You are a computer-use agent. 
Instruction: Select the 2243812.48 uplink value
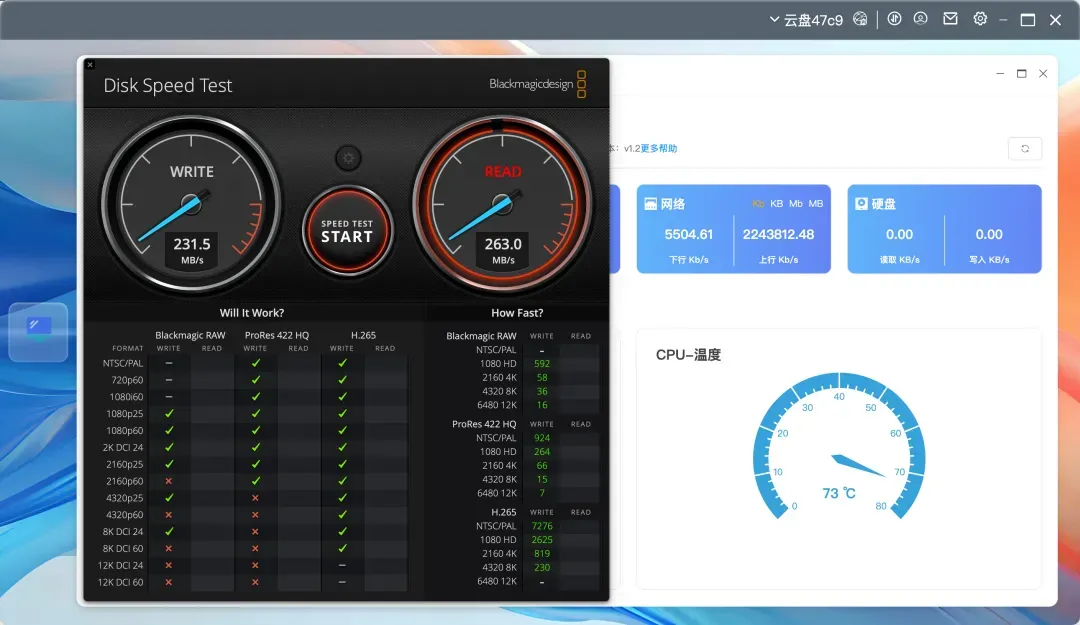778,234
